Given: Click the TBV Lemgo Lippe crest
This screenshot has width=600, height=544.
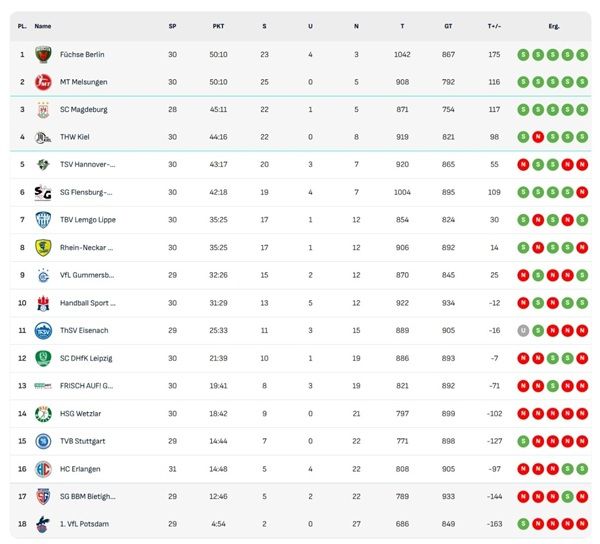Looking at the screenshot, I should click(x=43, y=220).
